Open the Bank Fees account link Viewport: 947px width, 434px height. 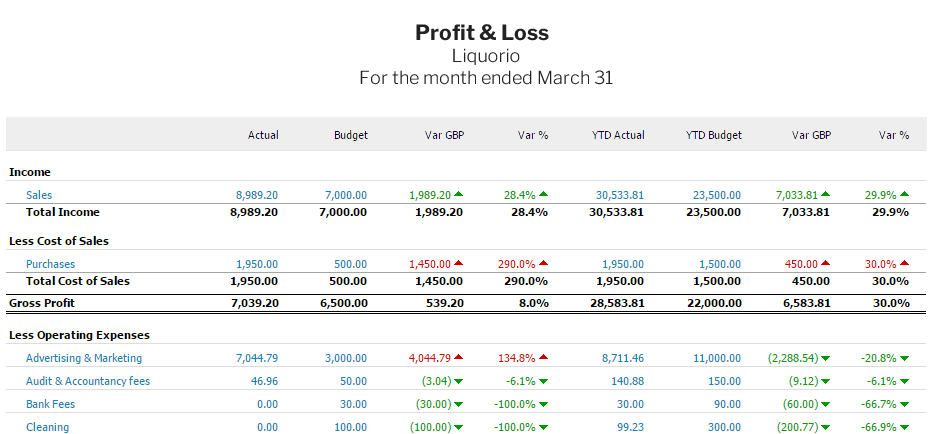pyautogui.click(x=50, y=404)
